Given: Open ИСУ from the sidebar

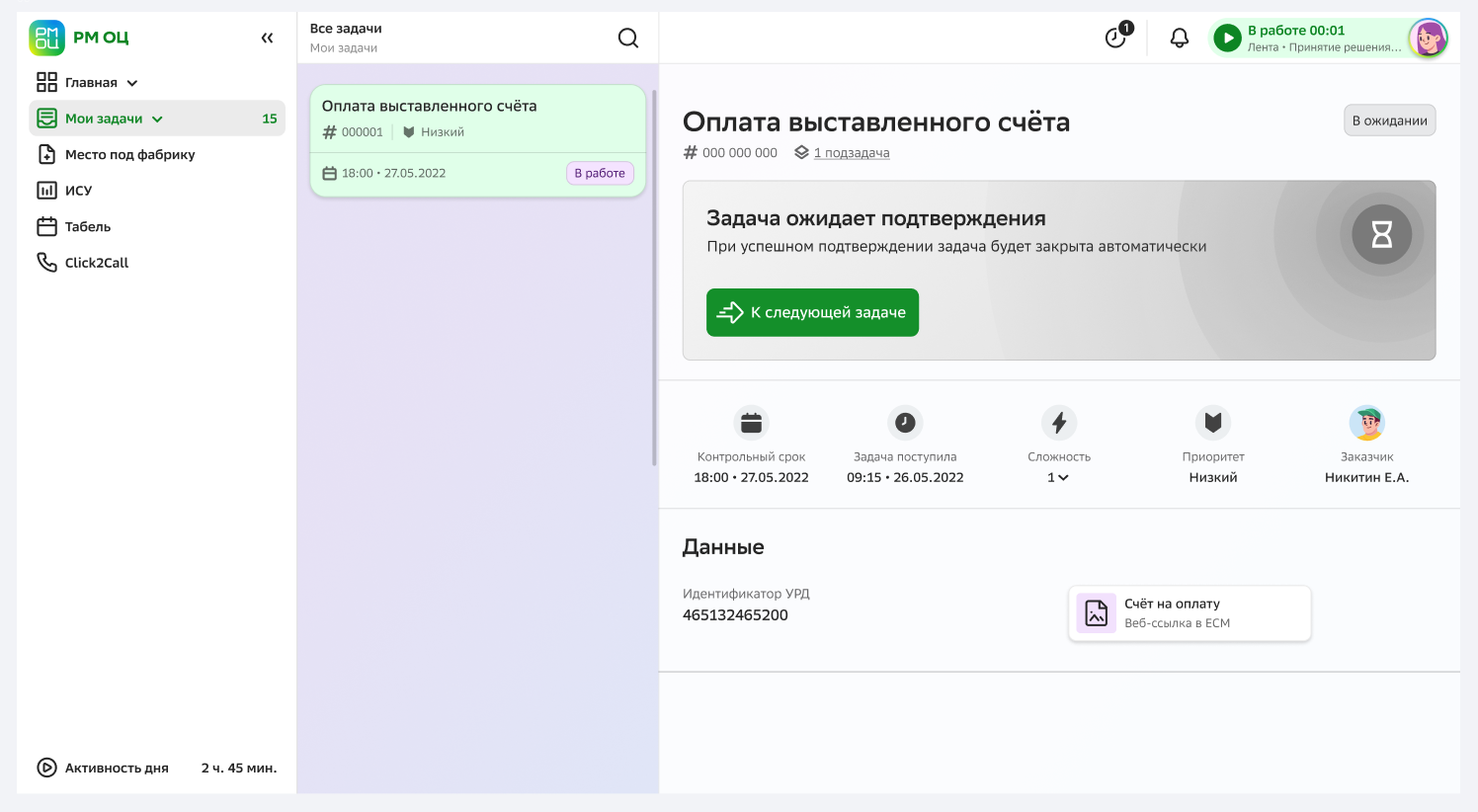Looking at the screenshot, I should pos(78,191).
